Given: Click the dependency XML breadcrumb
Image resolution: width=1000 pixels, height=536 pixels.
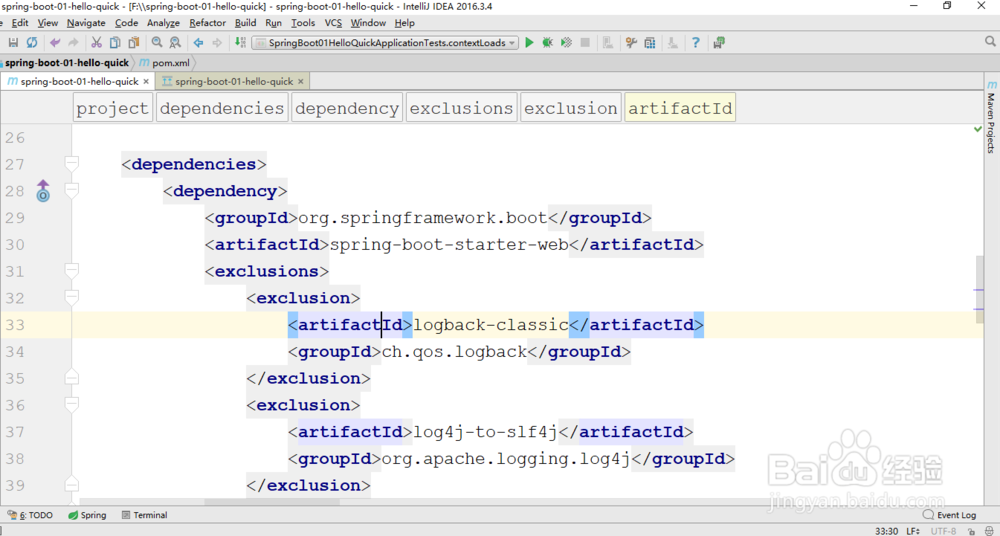Looking at the screenshot, I should (x=347, y=108).
